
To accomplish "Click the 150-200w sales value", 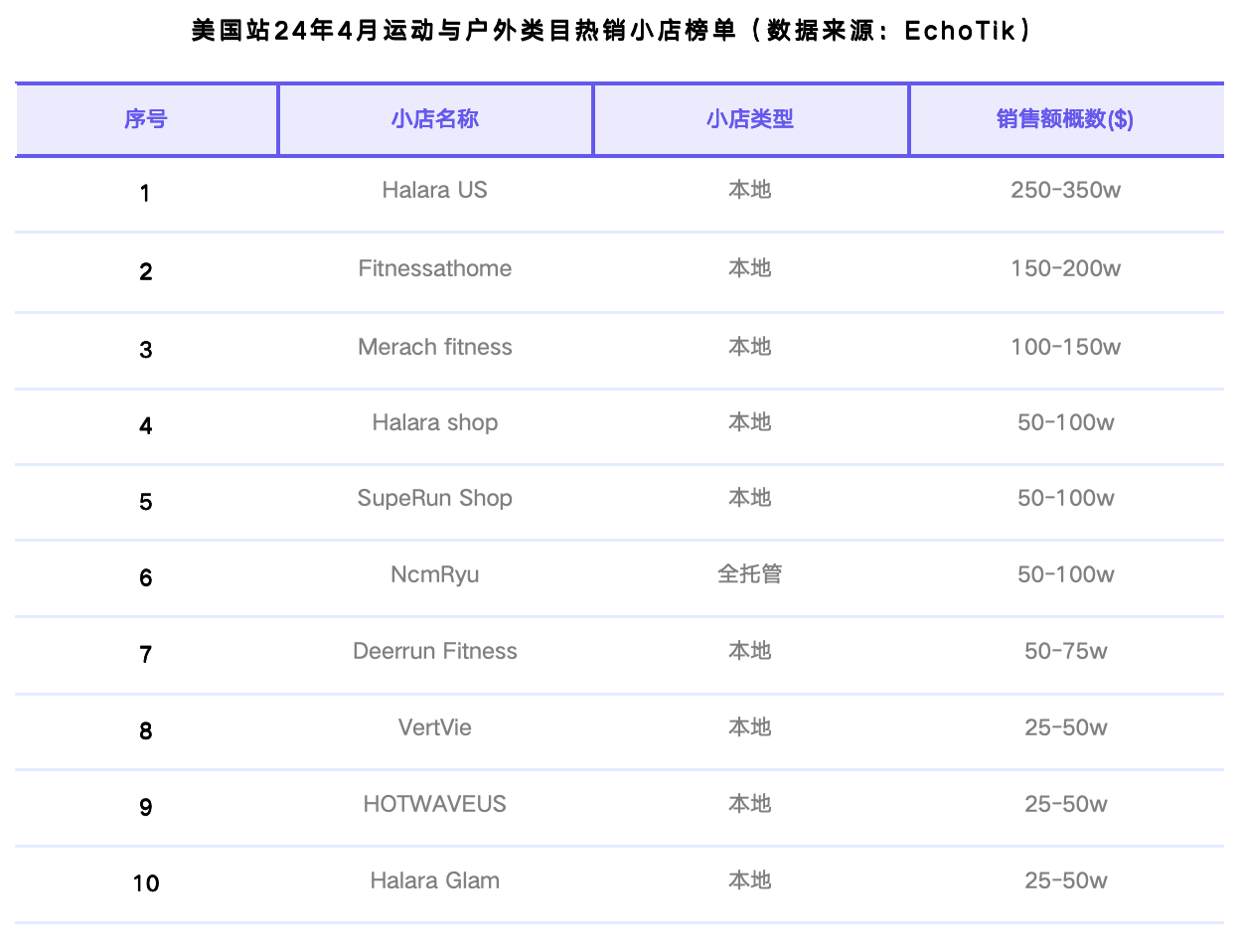I will [1065, 268].
